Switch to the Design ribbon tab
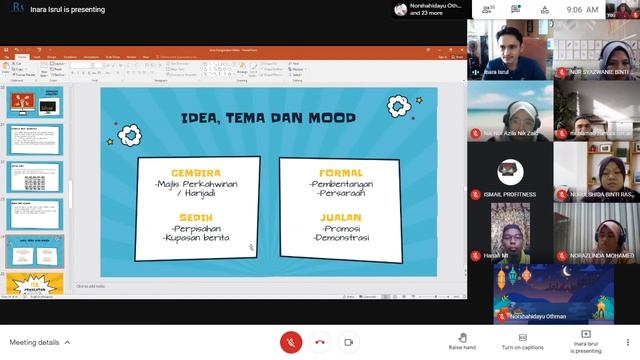The image size is (640, 360). (52, 57)
